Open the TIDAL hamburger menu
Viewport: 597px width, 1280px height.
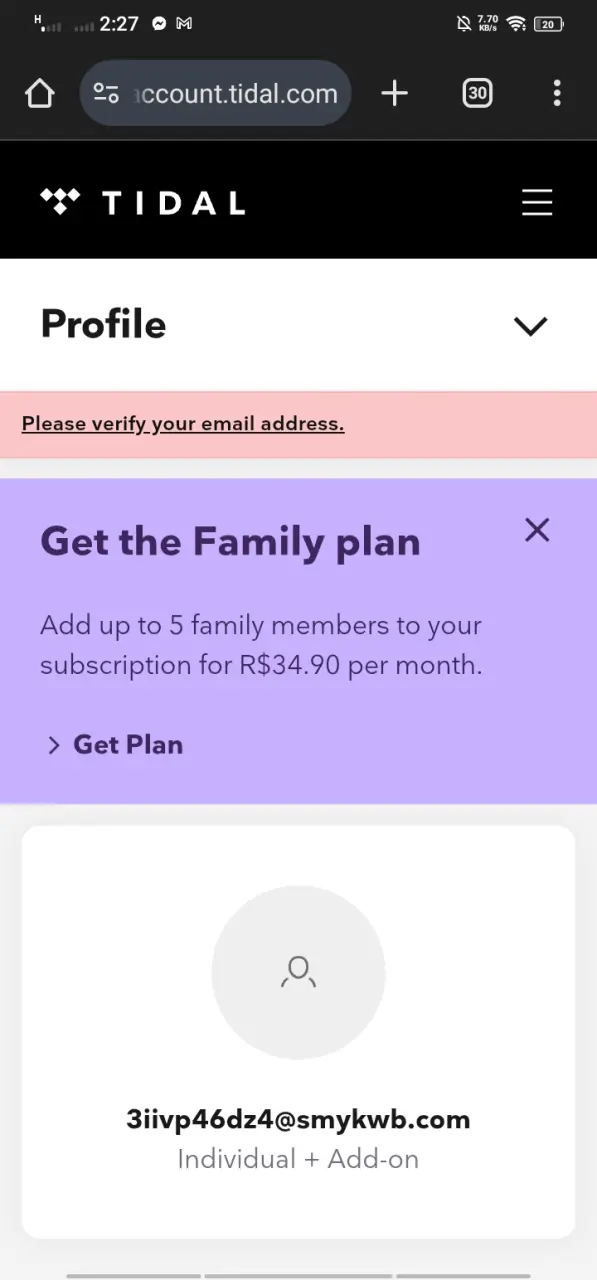[x=537, y=202]
